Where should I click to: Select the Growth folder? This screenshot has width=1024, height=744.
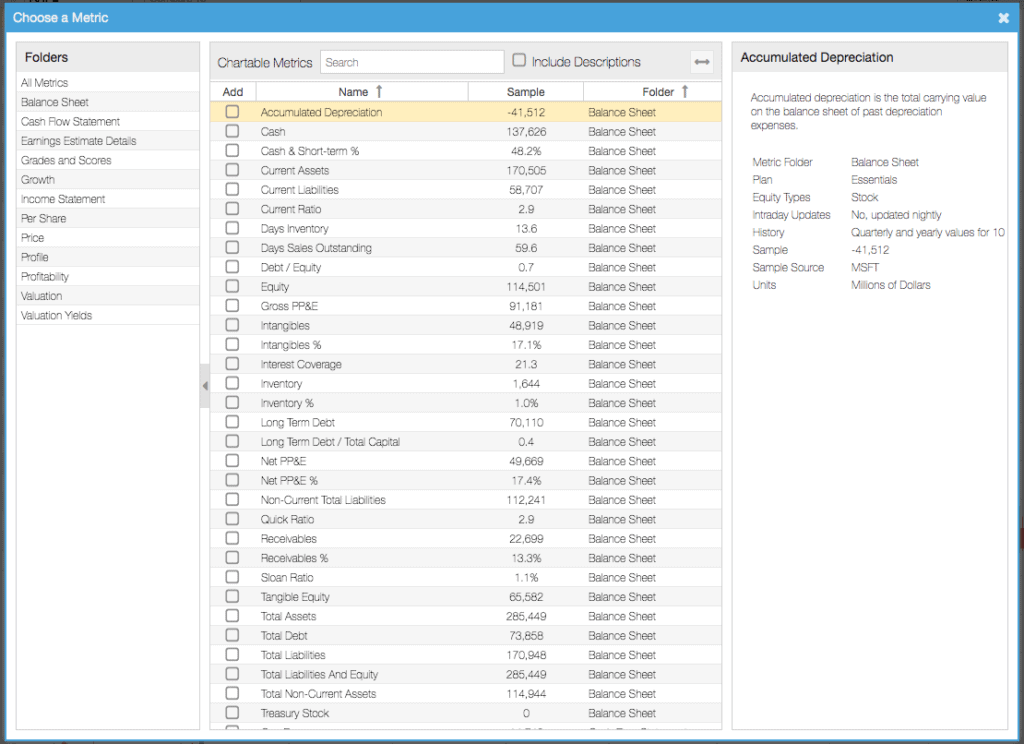click(108, 180)
